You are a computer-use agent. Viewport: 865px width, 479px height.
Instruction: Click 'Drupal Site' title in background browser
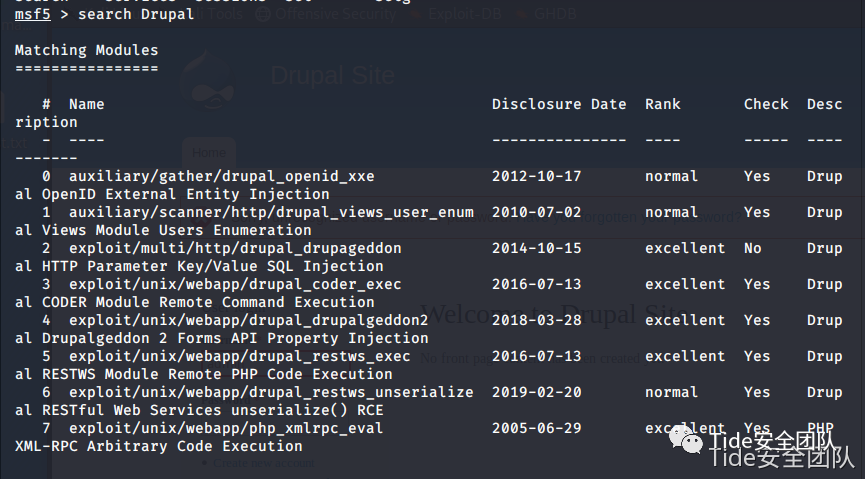tap(333, 75)
